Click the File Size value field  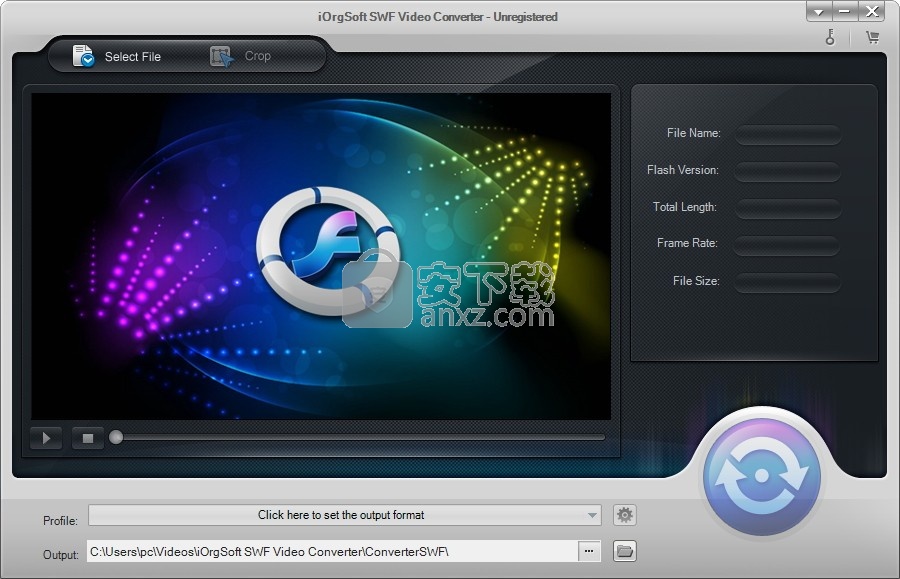click(788, 282)
